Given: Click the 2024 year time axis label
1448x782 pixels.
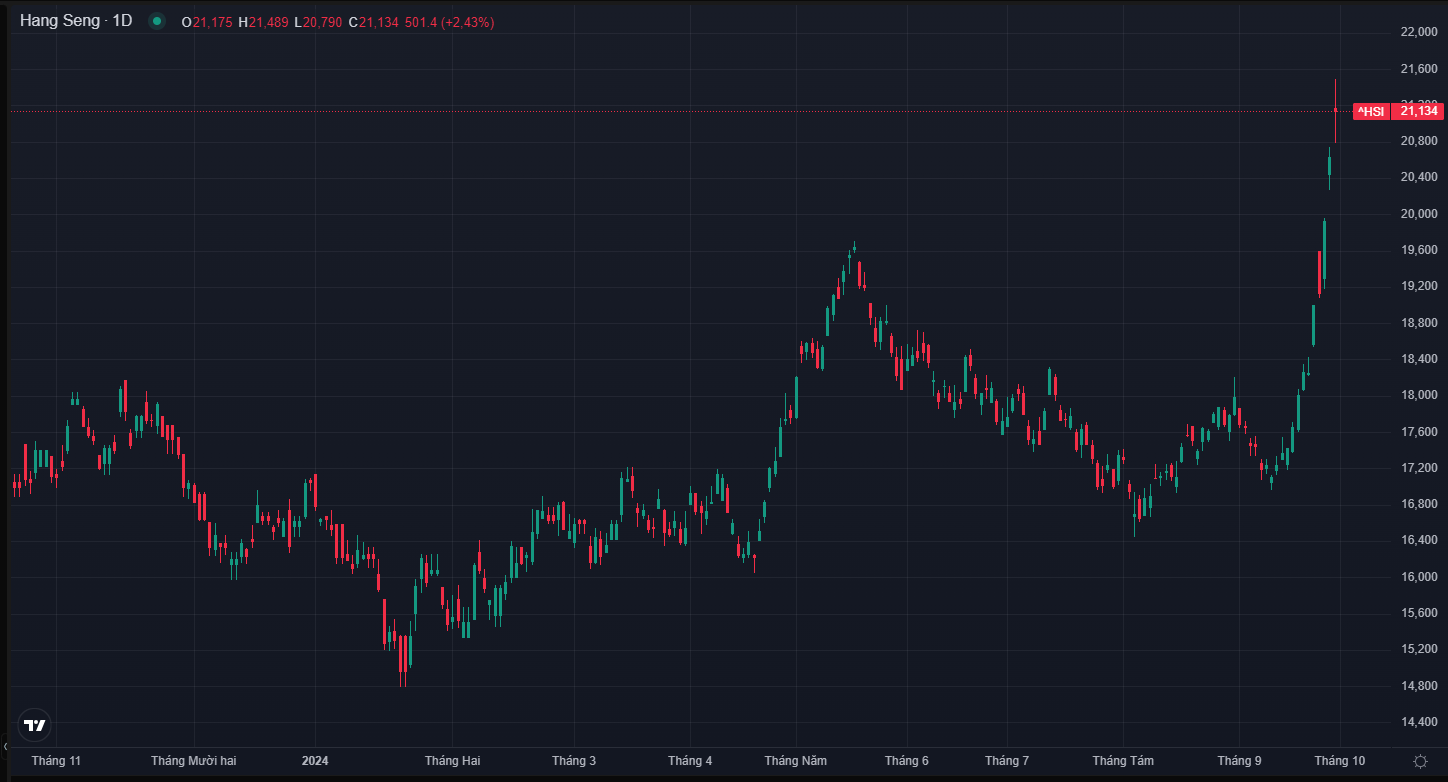Looking at the screenshot, I should click(315, 761).
